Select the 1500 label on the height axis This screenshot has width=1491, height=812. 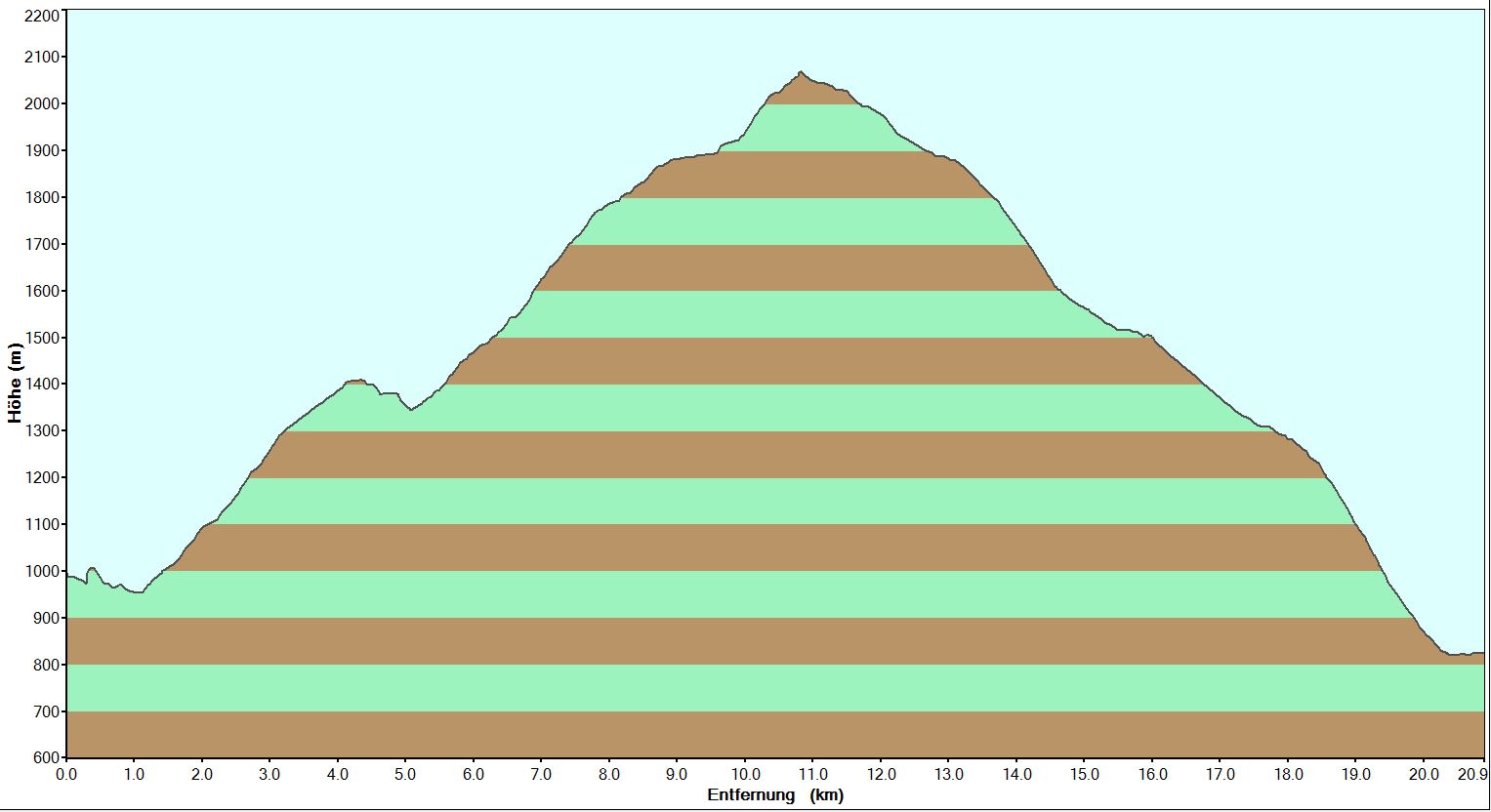point(41,338)
